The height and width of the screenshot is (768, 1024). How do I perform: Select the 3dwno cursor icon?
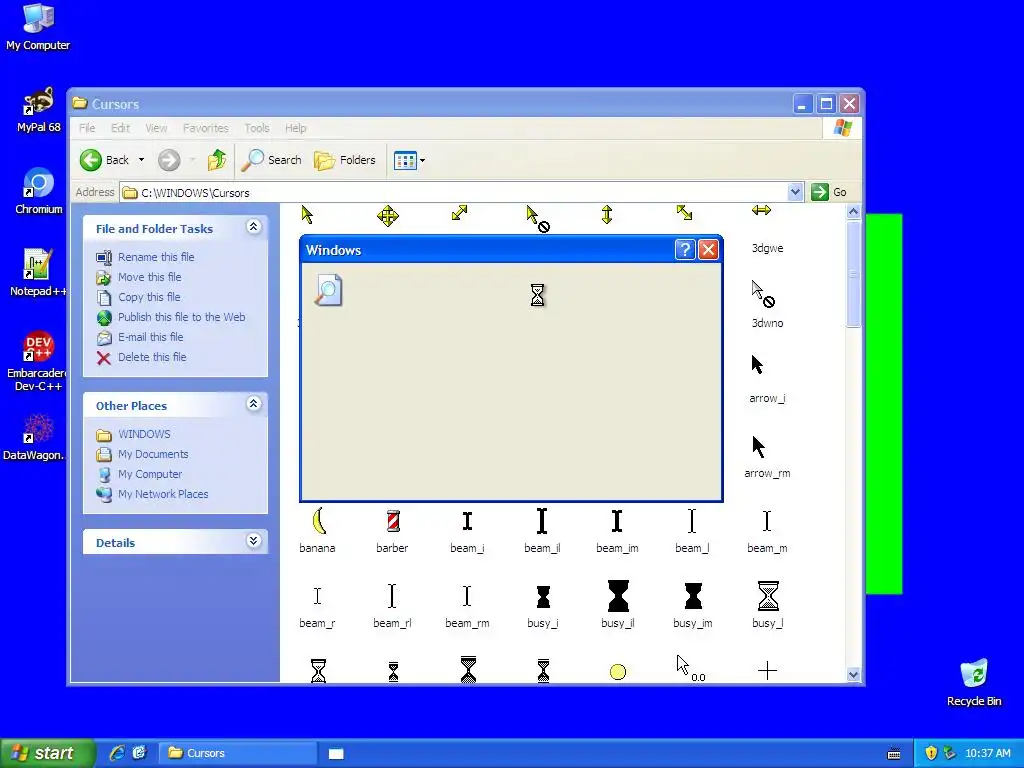coord(763,294)
